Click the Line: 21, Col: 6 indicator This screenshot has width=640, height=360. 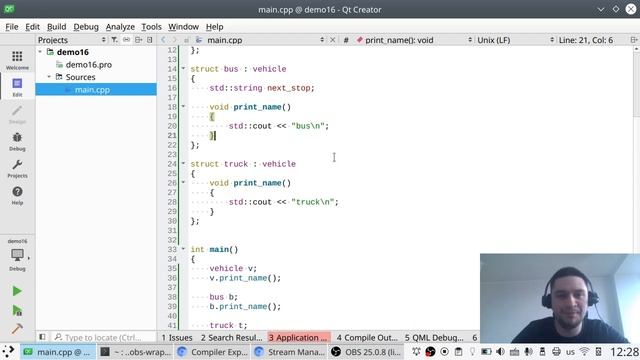point(586,40)
